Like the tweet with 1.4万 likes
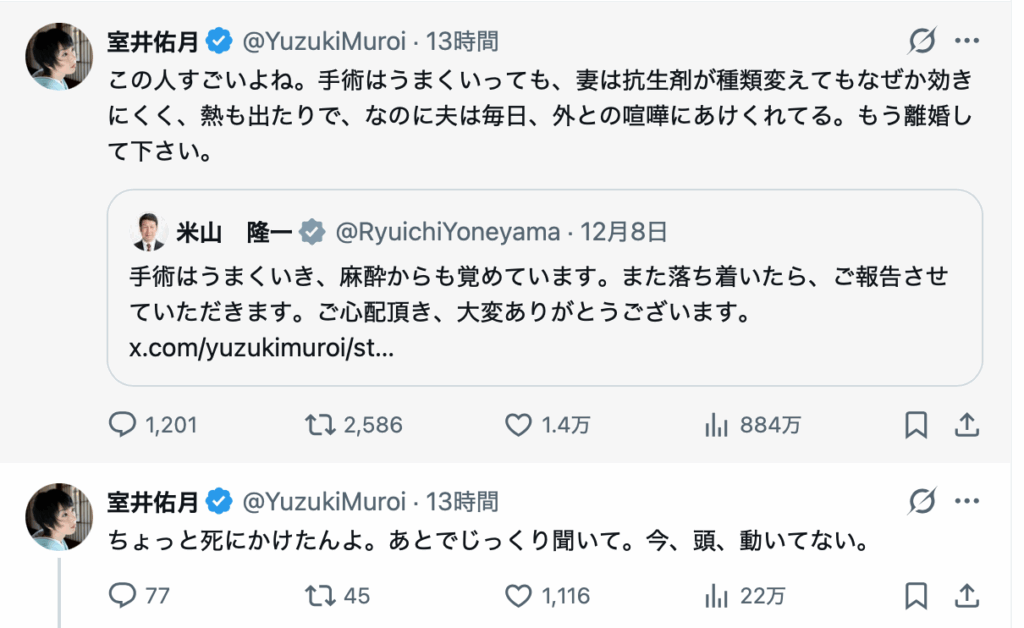The width and height of the screenshot is (1024, 628). click(518, 425)
